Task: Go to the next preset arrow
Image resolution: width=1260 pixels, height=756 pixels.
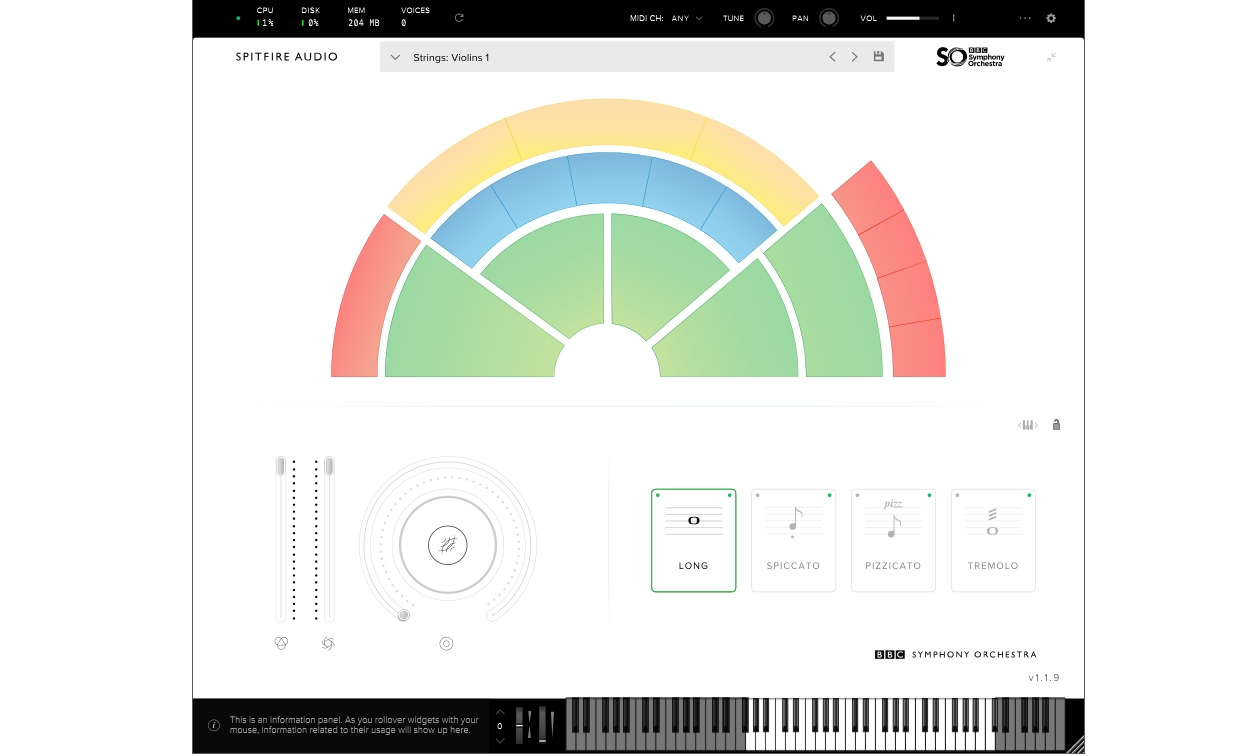Action: (855, 57)
